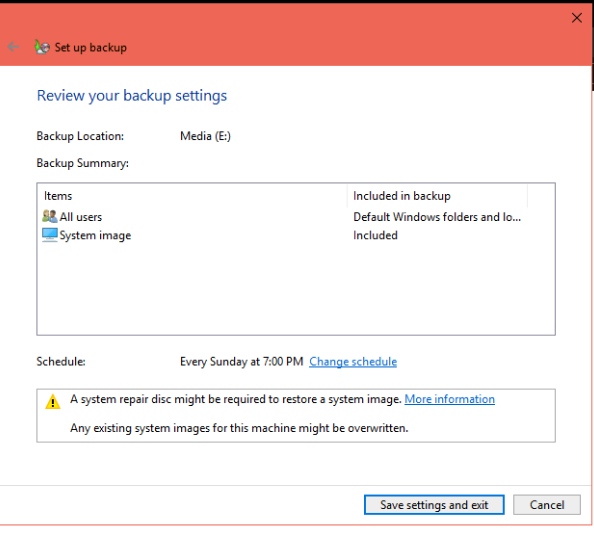594x537 pixels.
Task: Select the System image row label
Action: (x=95, y=236)
